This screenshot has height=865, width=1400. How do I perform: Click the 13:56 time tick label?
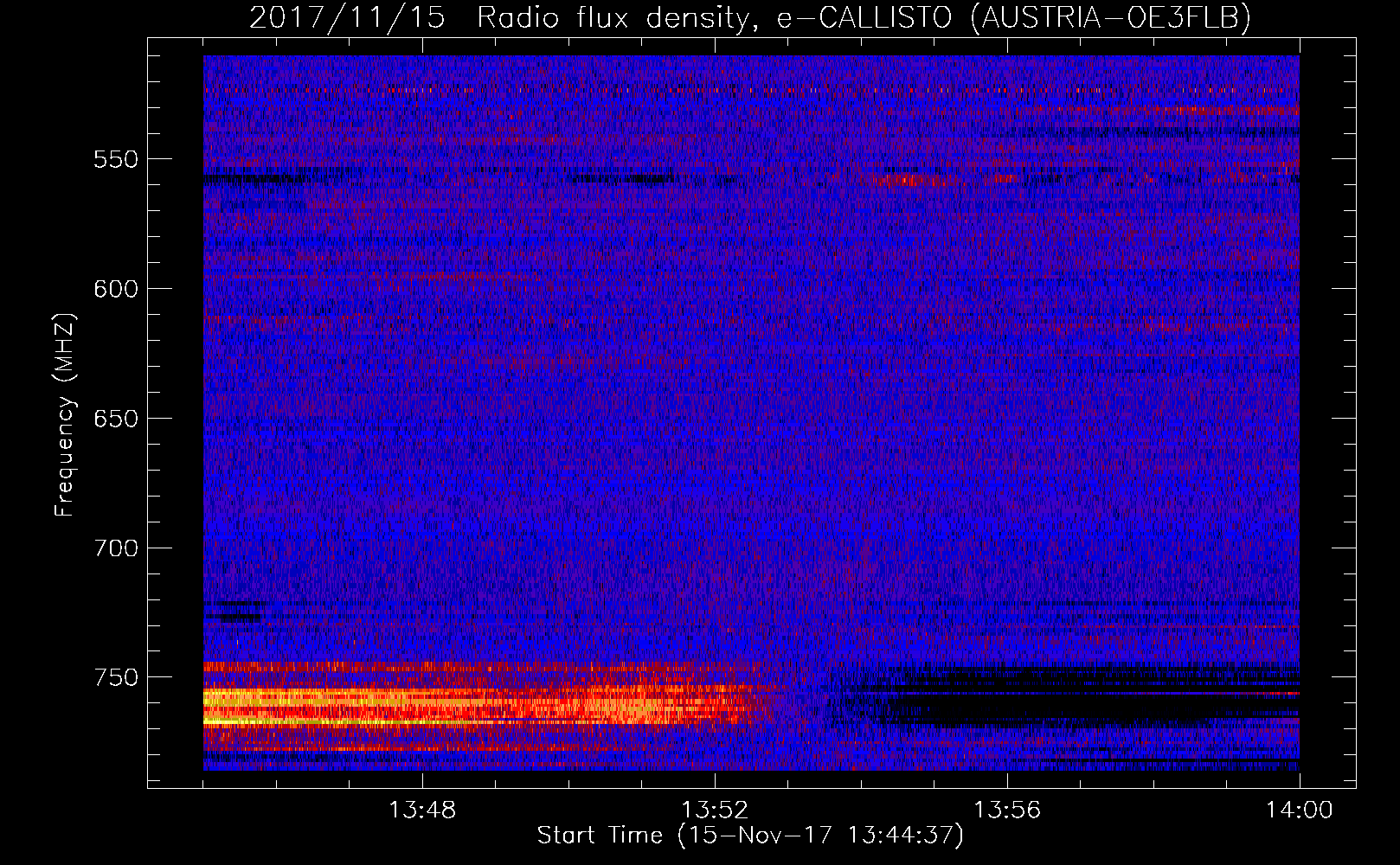pos(1007,811)
